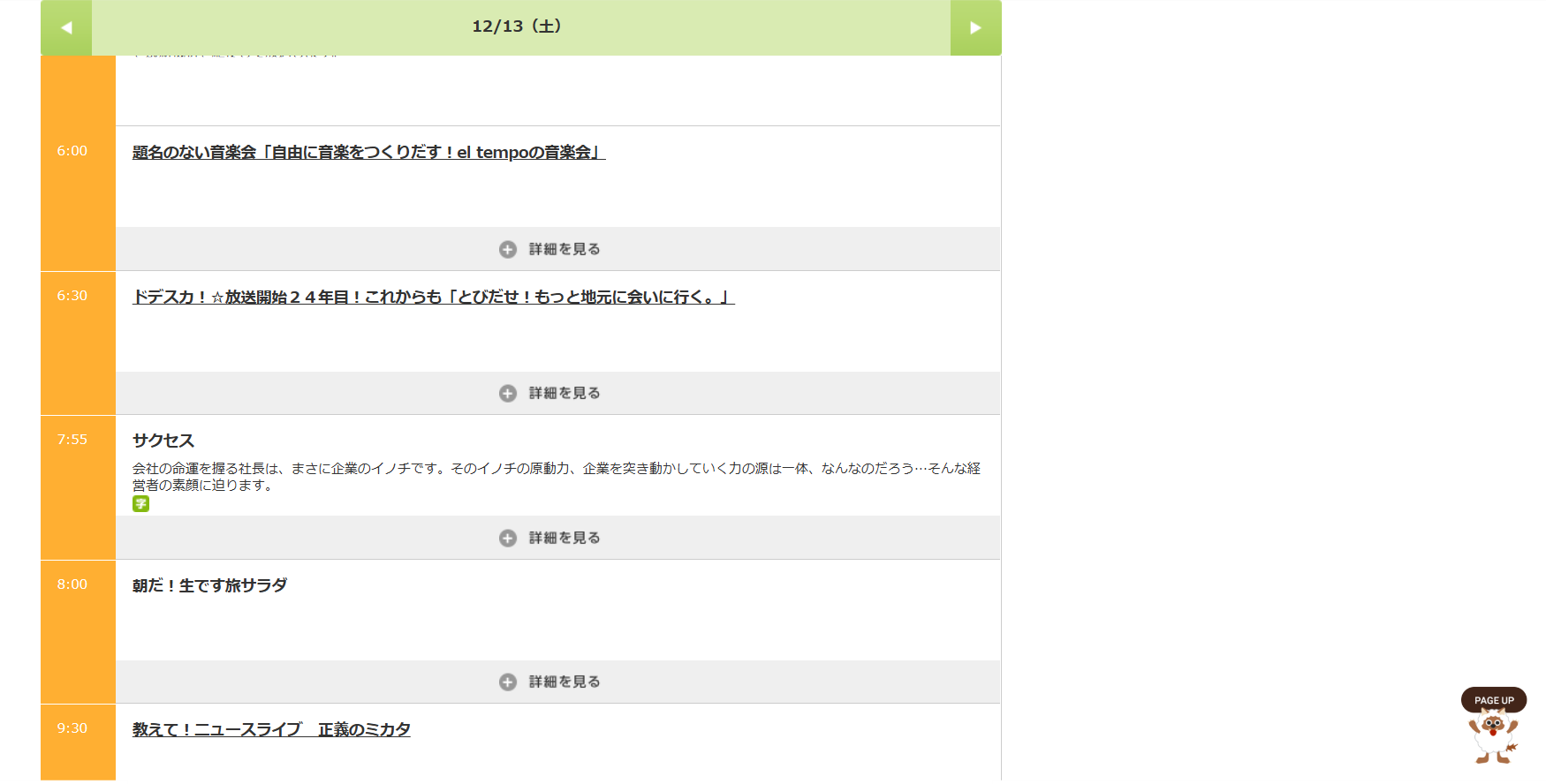Image resolution: width=1546 pixels, height=784 pixels.
Task: Click plus icon in 6:00 program details bar
Action: pyautogui.click(x=508, y=250)
